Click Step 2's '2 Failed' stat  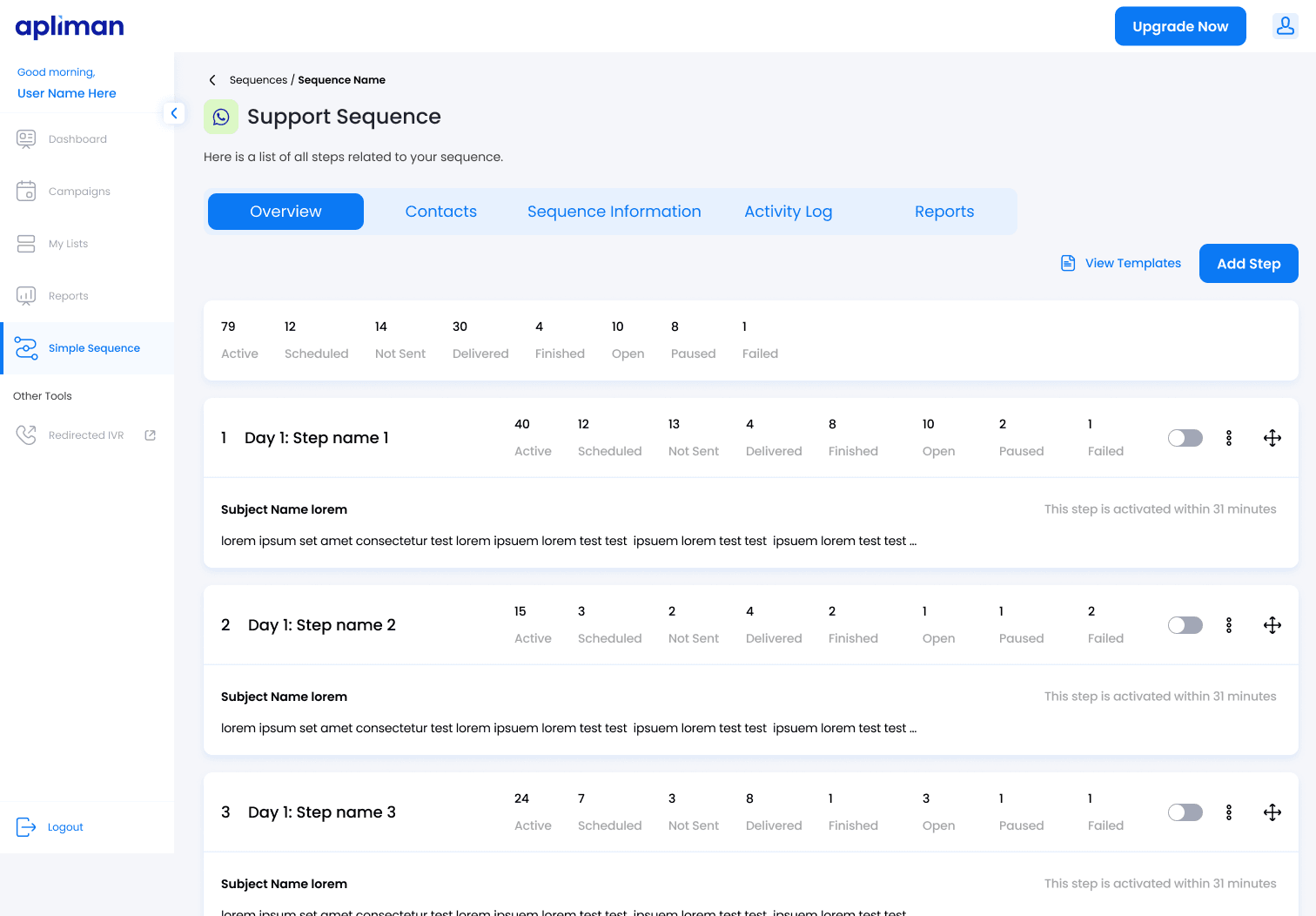pyautogui.click(x=1105, y=625)
